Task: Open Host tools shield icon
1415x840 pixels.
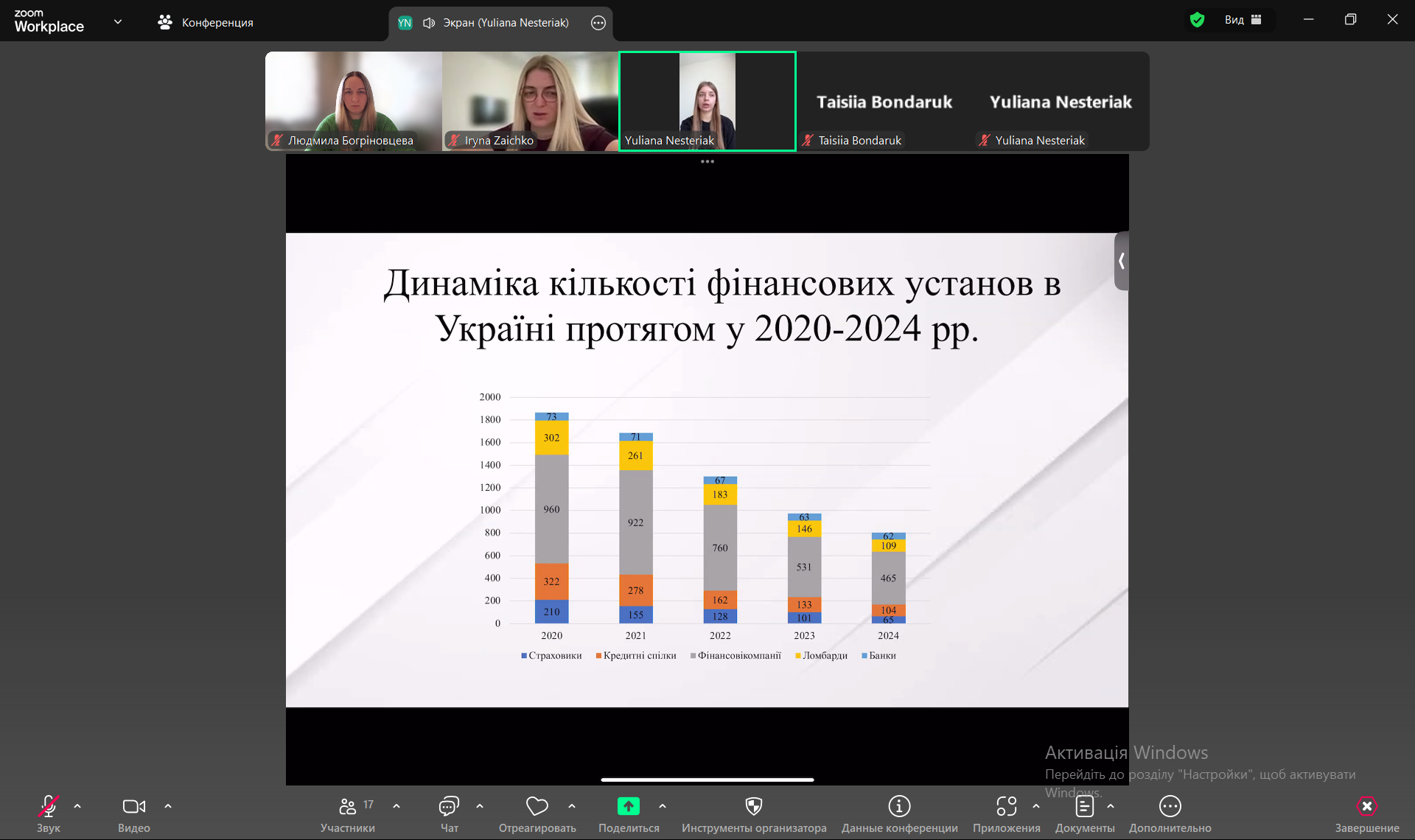Action: 753,806
